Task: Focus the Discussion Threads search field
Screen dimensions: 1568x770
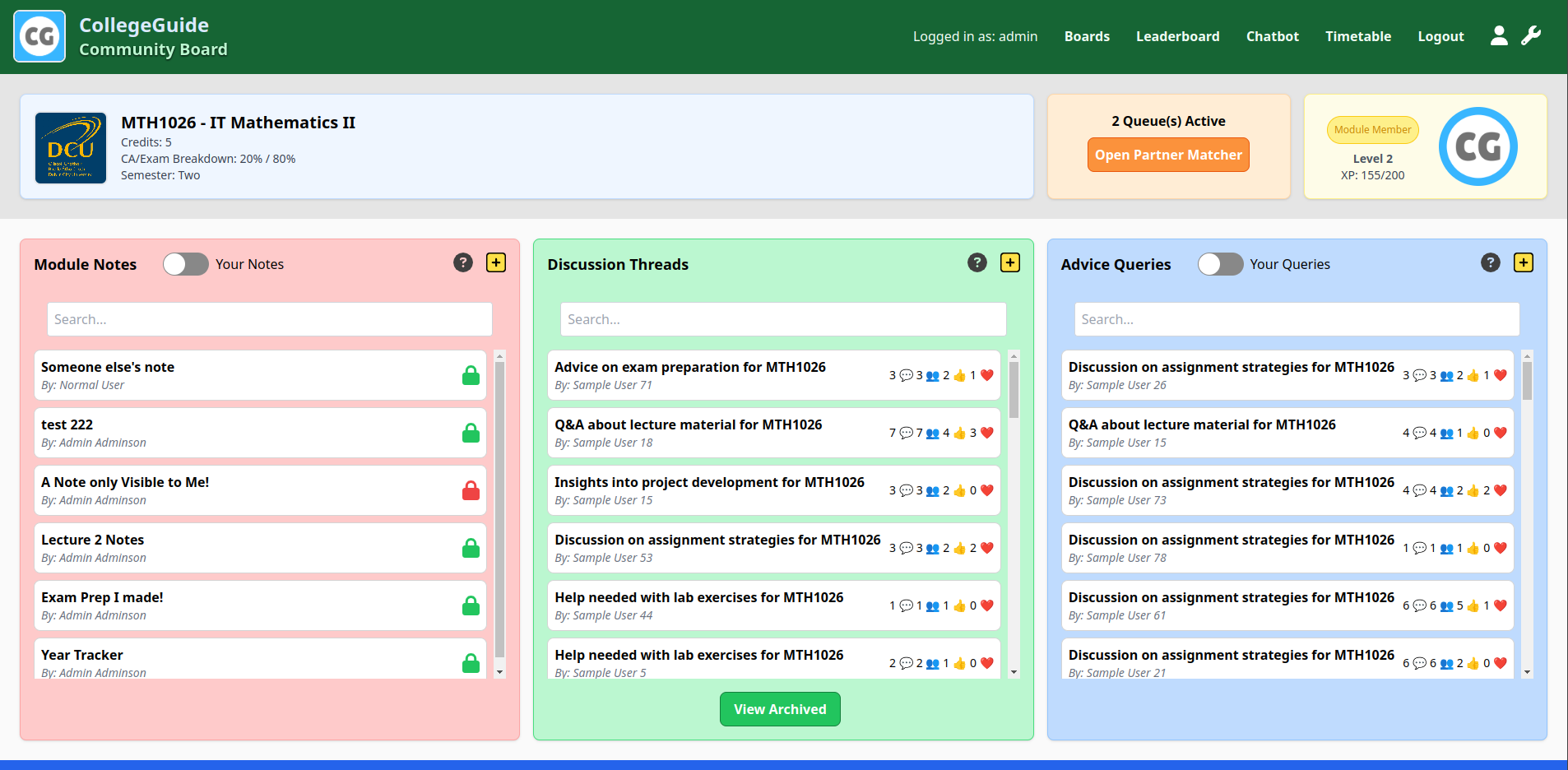Action: click(783, 319)
